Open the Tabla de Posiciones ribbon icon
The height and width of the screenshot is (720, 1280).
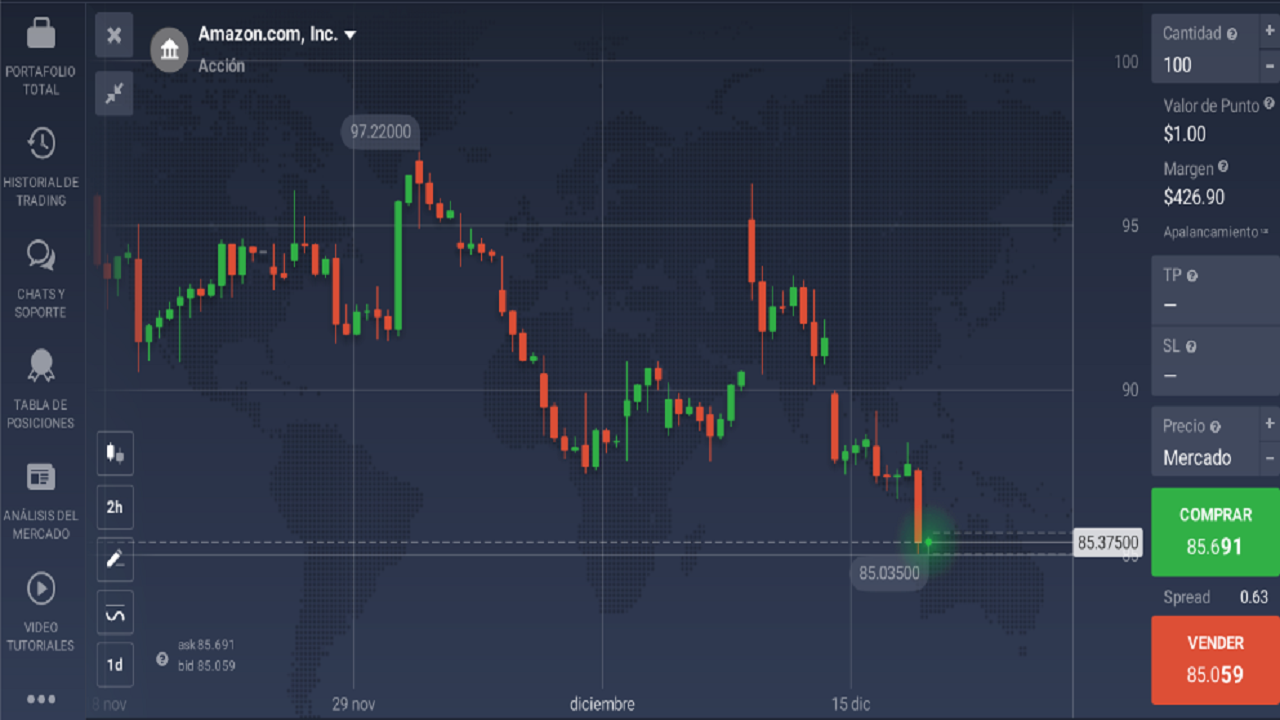coord(41,366)
